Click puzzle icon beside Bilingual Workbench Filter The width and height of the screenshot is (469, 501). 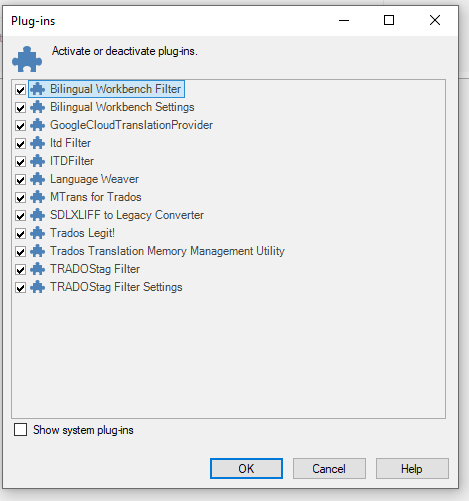click(37, 89)
